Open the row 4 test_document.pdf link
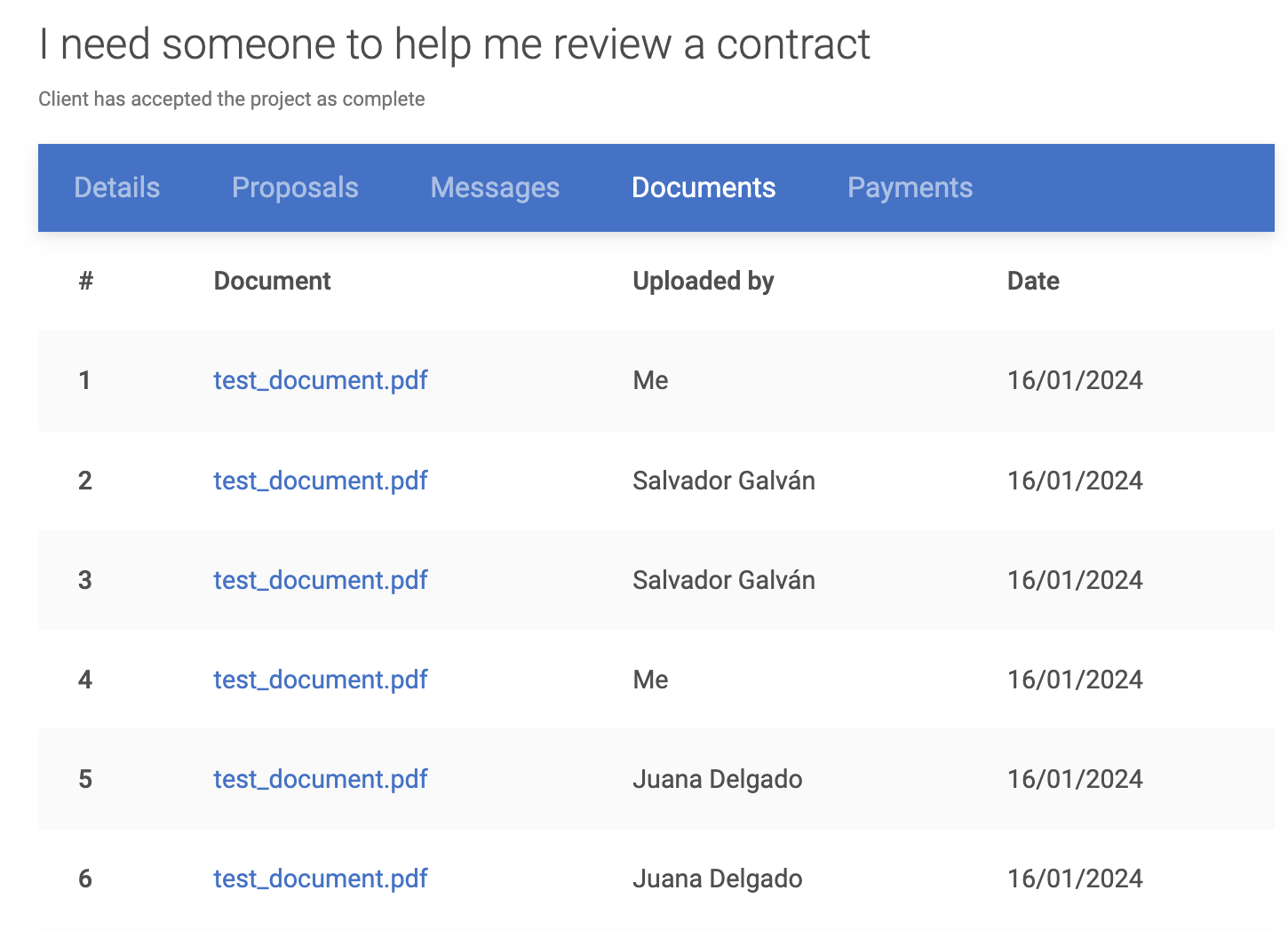 [x=321, y=680]
